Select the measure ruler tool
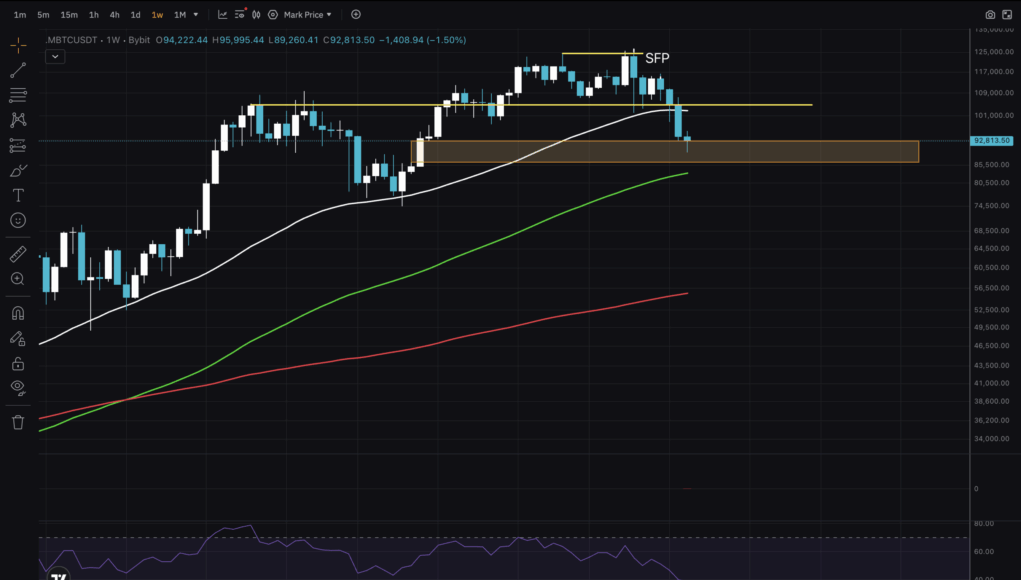1021x580 pixels. (17, 253)
